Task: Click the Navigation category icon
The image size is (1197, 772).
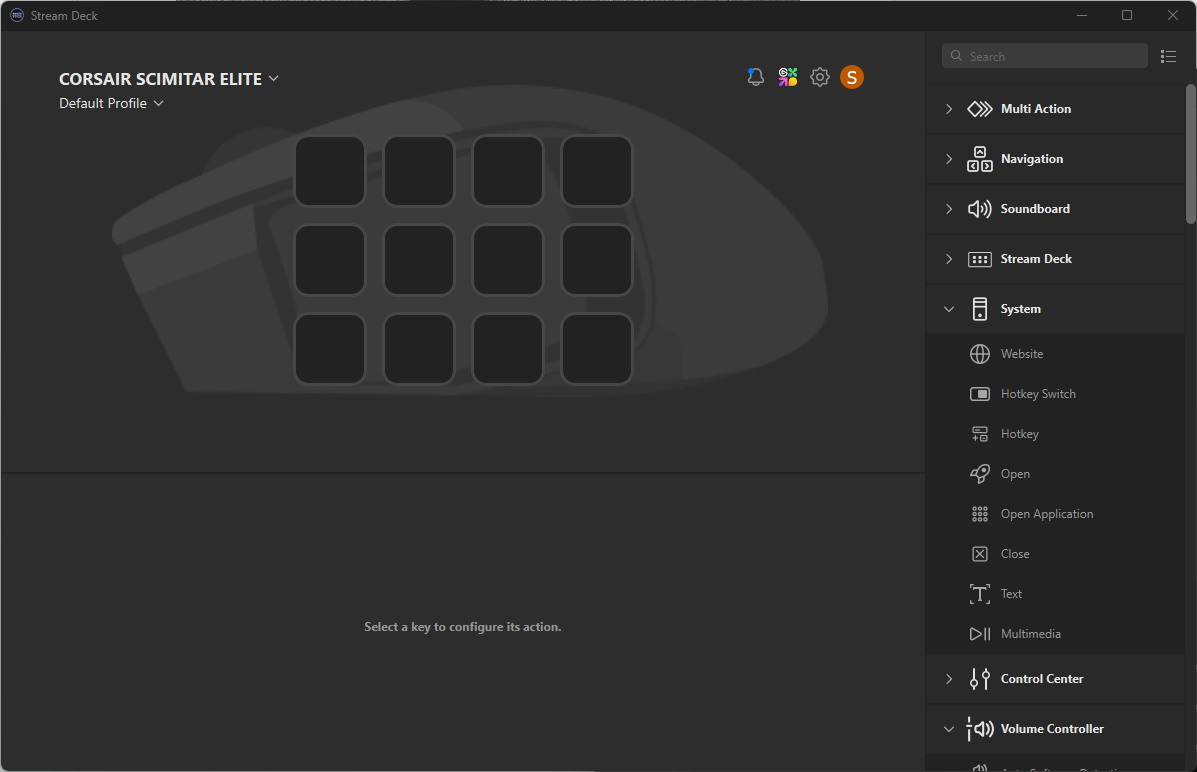Action: coord(980,159)
